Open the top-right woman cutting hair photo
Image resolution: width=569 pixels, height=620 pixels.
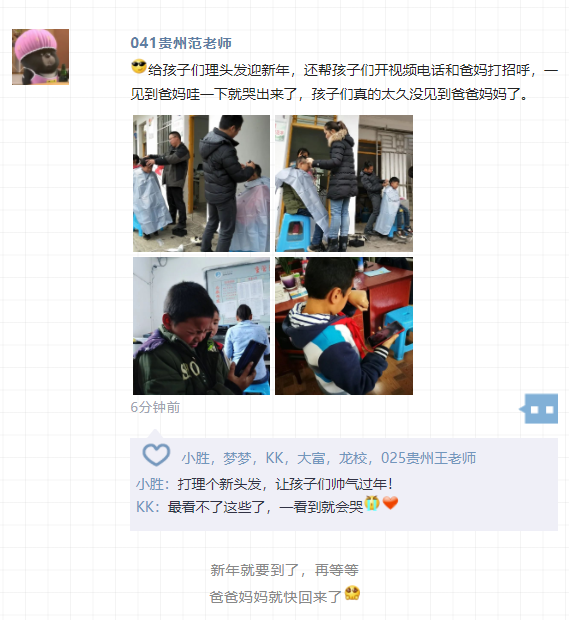tap(344, 183)
